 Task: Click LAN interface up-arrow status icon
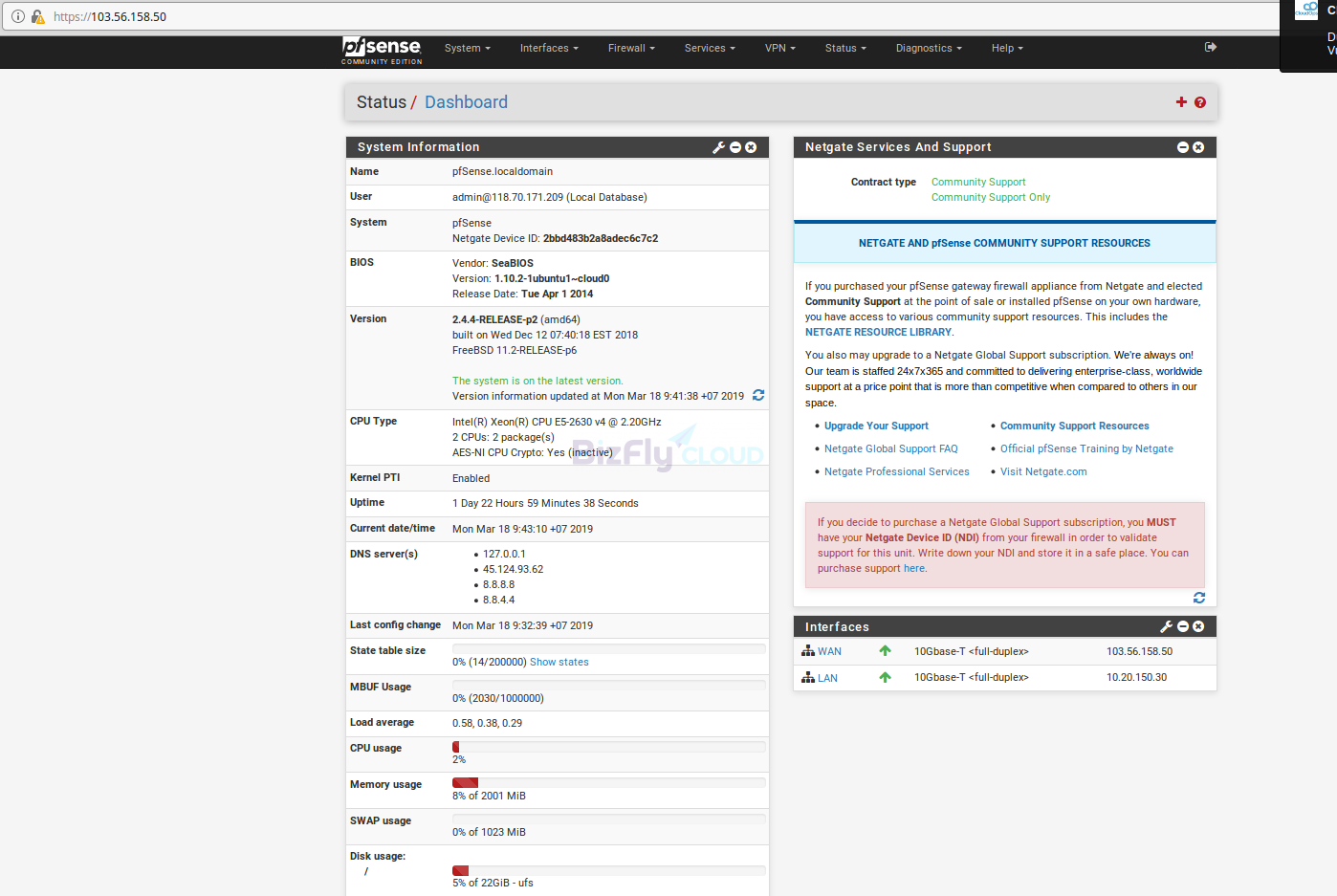[886, 677]
